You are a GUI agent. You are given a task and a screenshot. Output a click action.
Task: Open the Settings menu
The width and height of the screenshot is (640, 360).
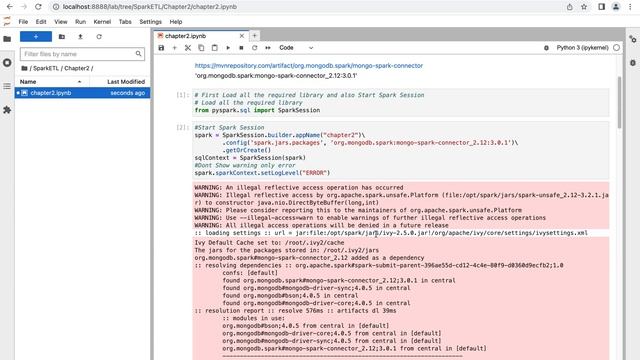pos(151,22)
